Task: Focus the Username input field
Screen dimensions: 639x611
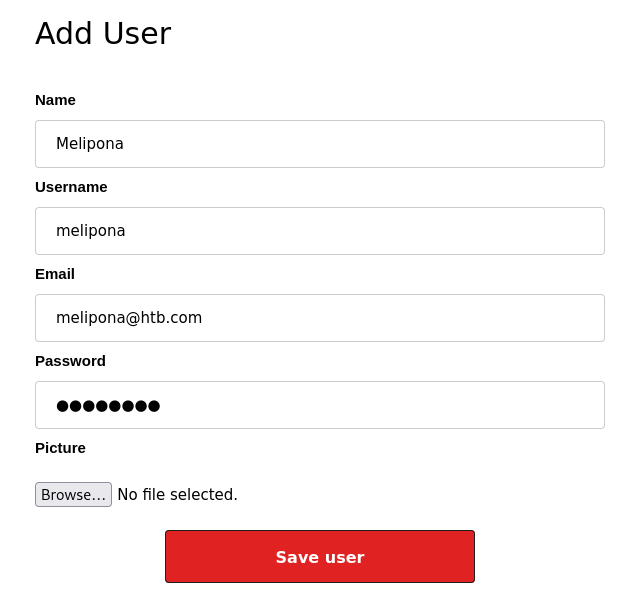Action: point(320,231)
